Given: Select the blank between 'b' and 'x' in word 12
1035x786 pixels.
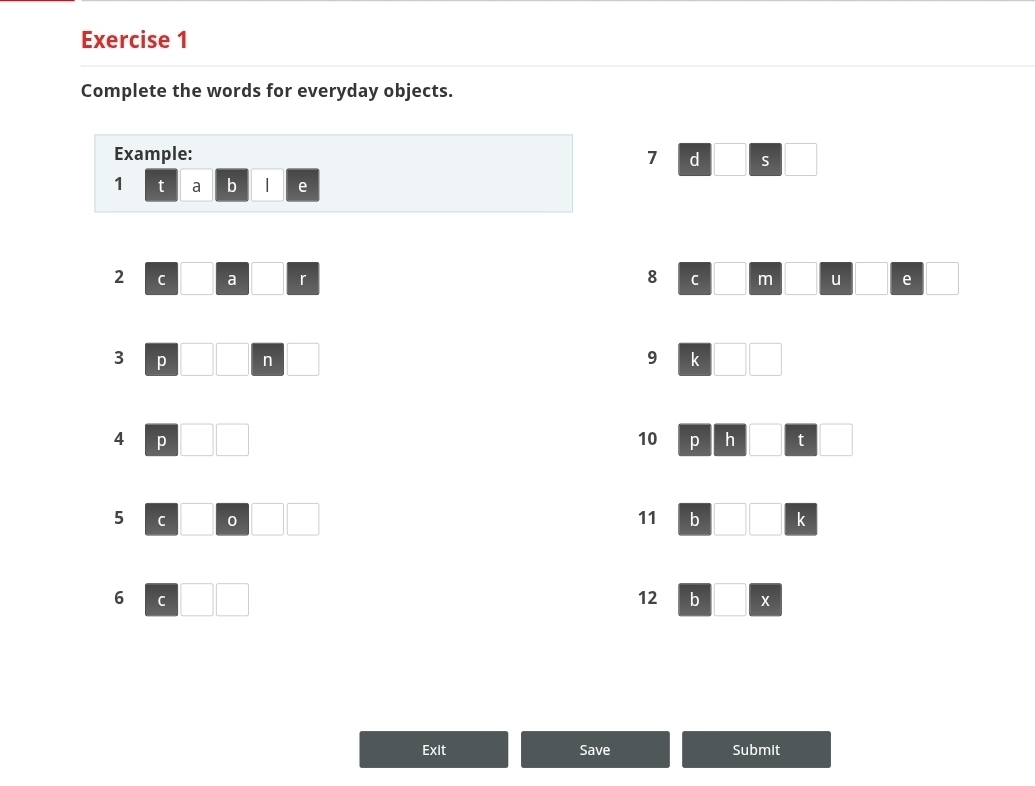Looking at the screenshot, I should [x=730, y=600].
